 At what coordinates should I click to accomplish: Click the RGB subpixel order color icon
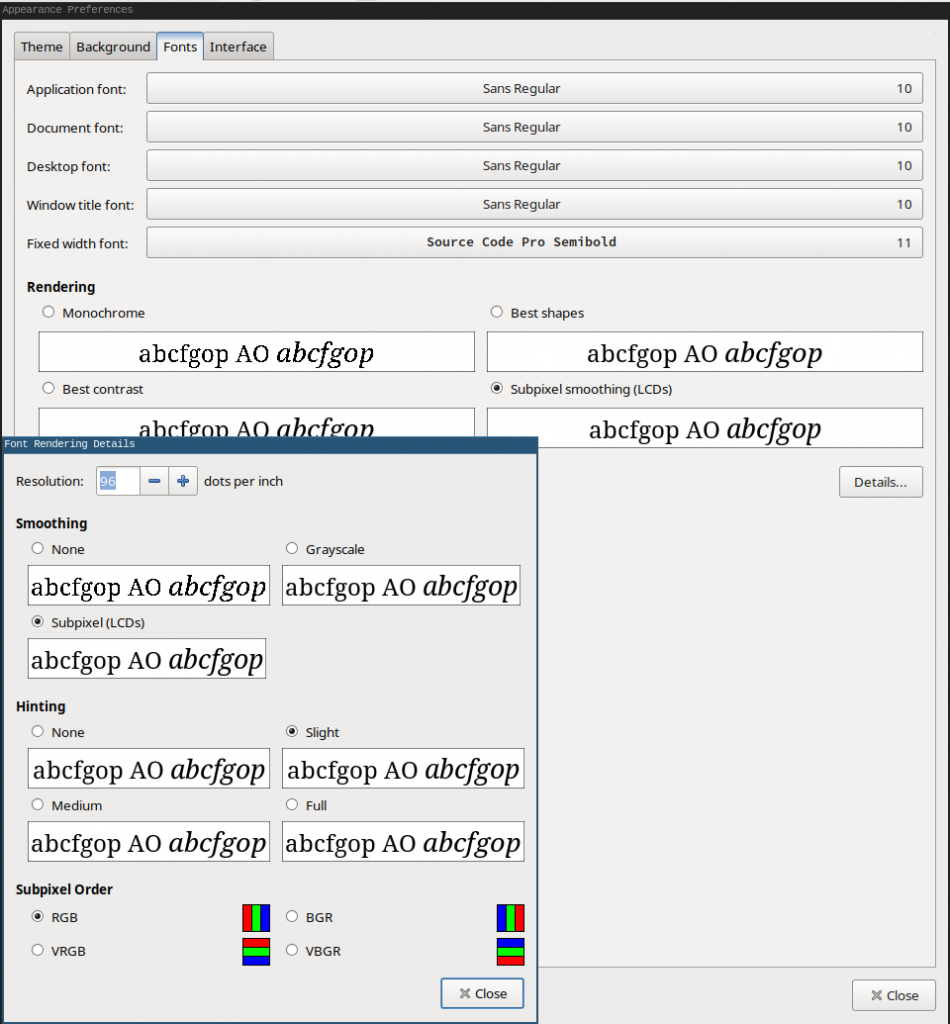coord(256,917)
